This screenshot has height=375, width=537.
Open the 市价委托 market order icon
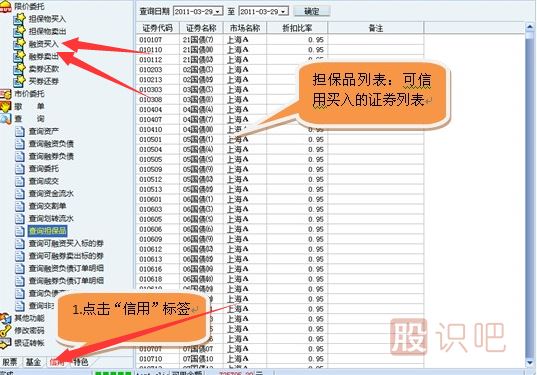[5, 93]
